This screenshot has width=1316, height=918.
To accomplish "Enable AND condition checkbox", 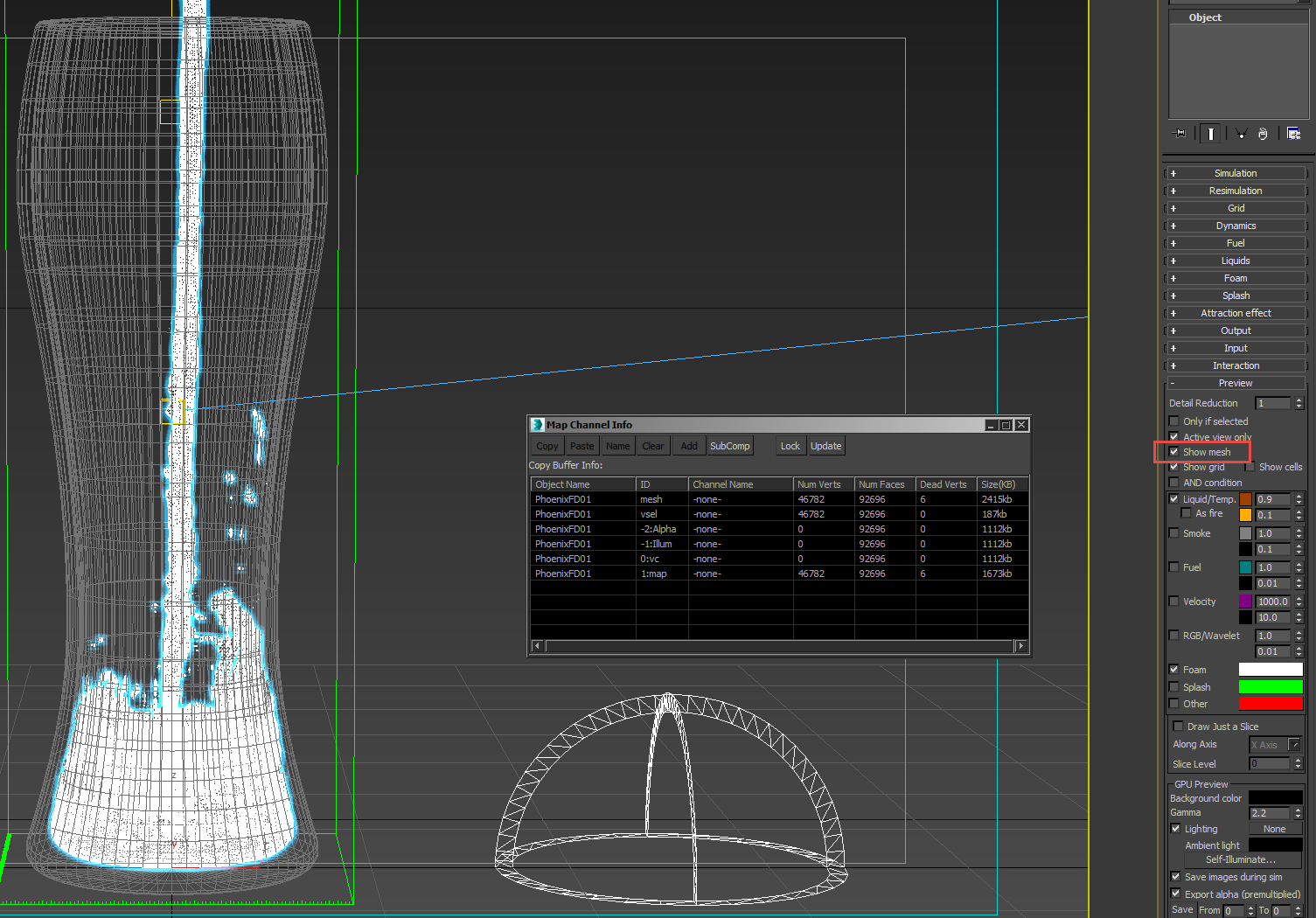I will 1174,483.
